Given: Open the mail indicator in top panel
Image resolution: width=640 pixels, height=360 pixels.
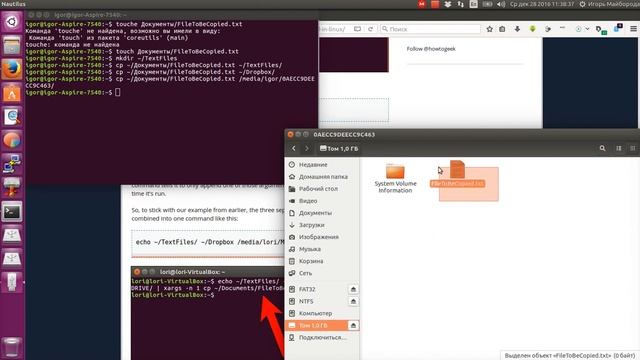Looking at the screenshot, I should pyautogui.click(x=422, y=4).
